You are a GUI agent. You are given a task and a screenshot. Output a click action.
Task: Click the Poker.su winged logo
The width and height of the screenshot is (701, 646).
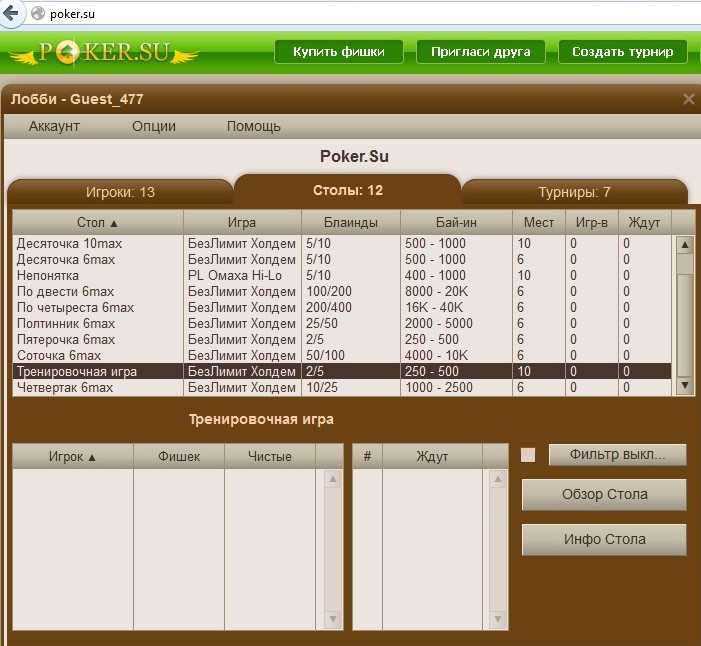pos(104,53)
